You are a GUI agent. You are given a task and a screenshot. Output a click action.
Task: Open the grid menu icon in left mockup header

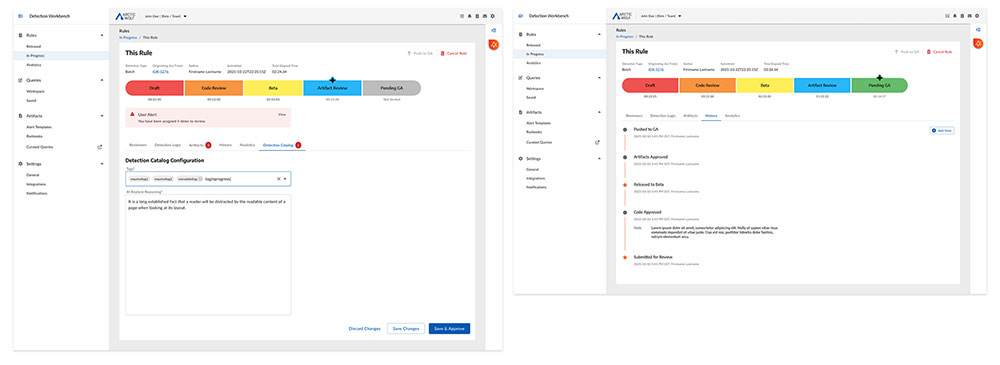pyautogui.click(x=462, y=15)
